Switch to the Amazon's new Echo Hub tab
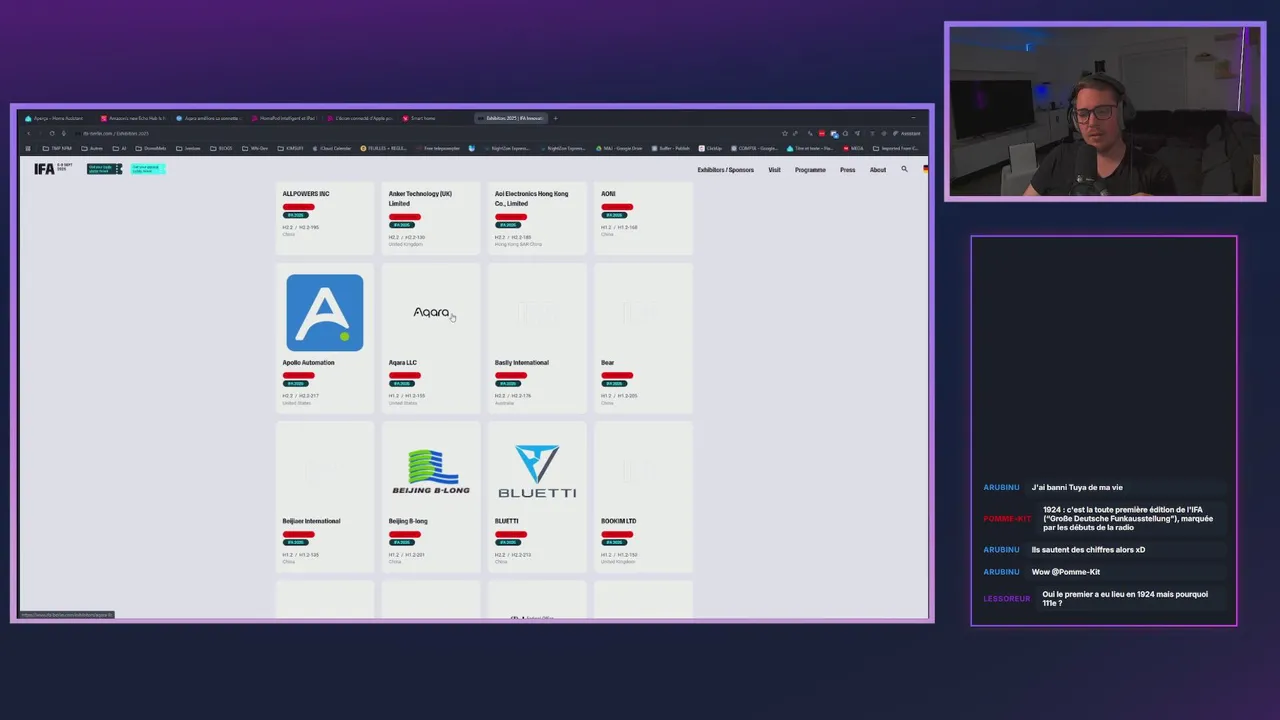The image size is (1280, 720). click(133, 118)
